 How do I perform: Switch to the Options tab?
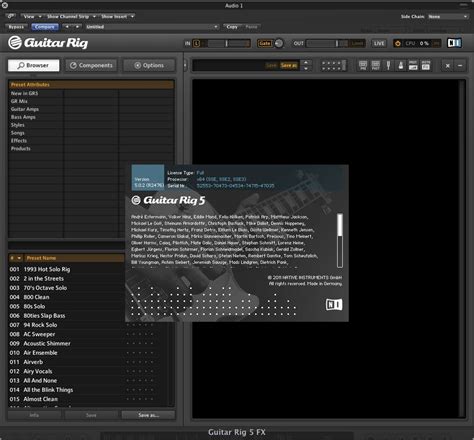point(149,65)
